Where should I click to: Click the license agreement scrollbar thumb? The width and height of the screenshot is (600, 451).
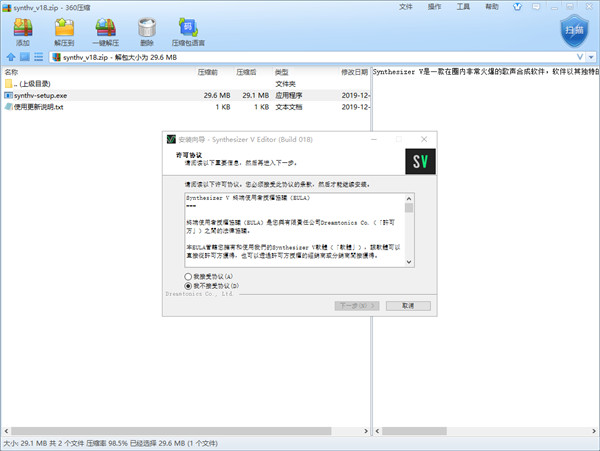[x=409, y=208]
